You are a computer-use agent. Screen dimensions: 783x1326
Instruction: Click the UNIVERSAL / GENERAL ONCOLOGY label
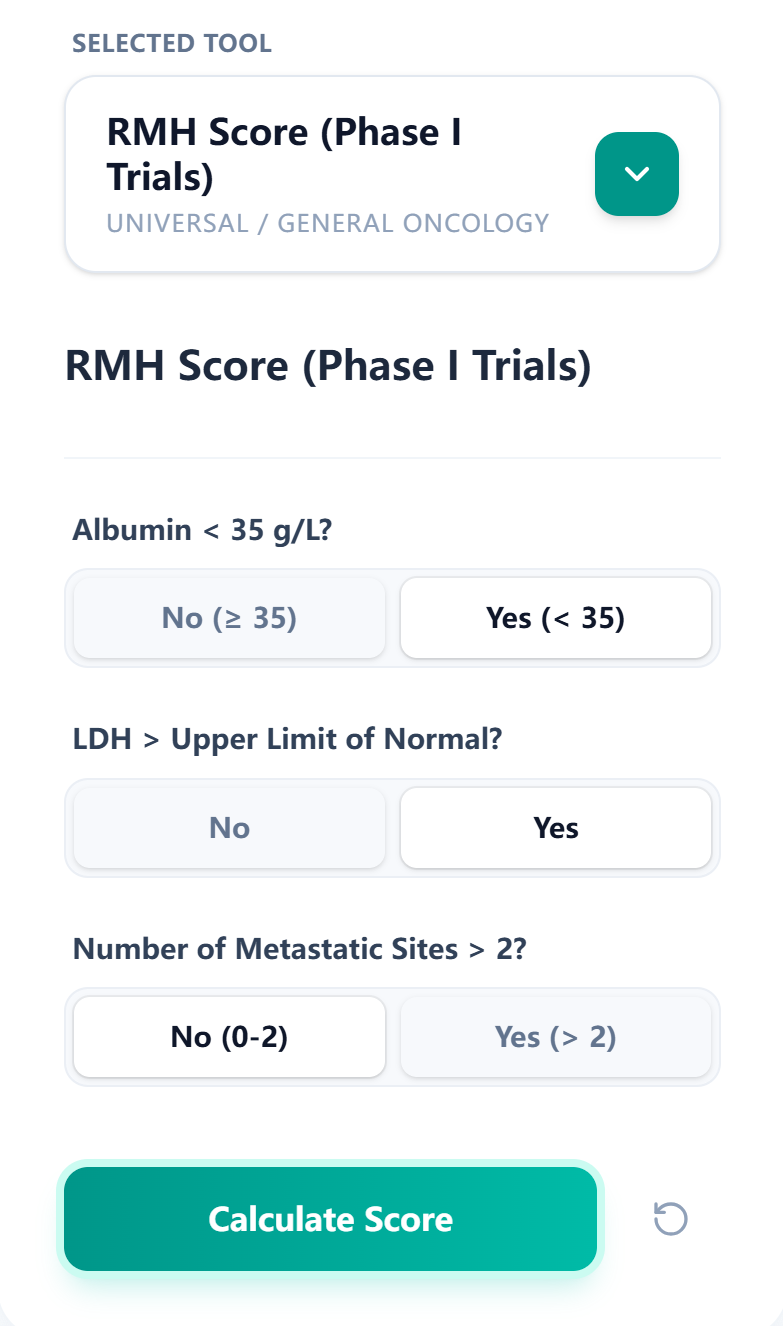tap(328, 223)
